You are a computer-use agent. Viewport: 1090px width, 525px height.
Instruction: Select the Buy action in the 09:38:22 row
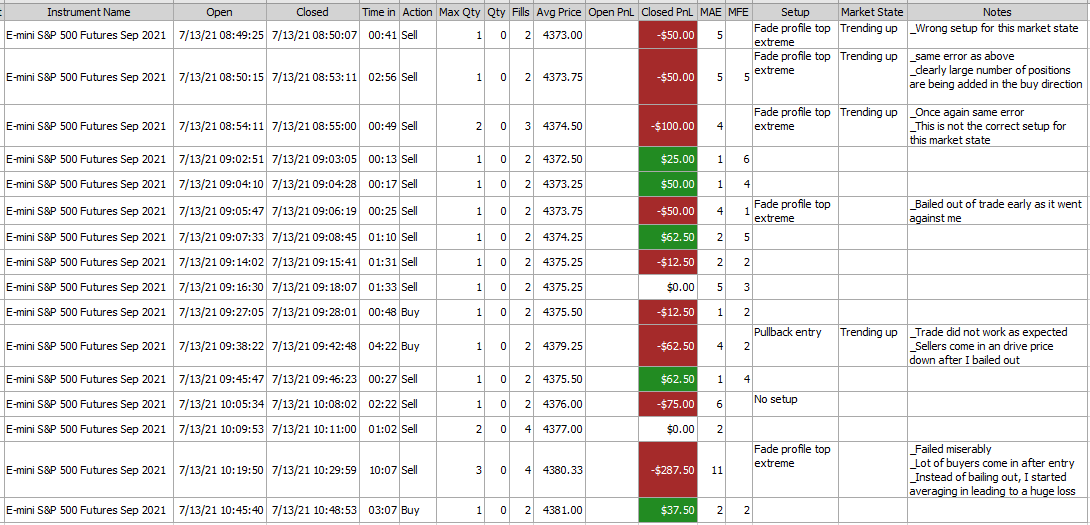pos(410,346)
